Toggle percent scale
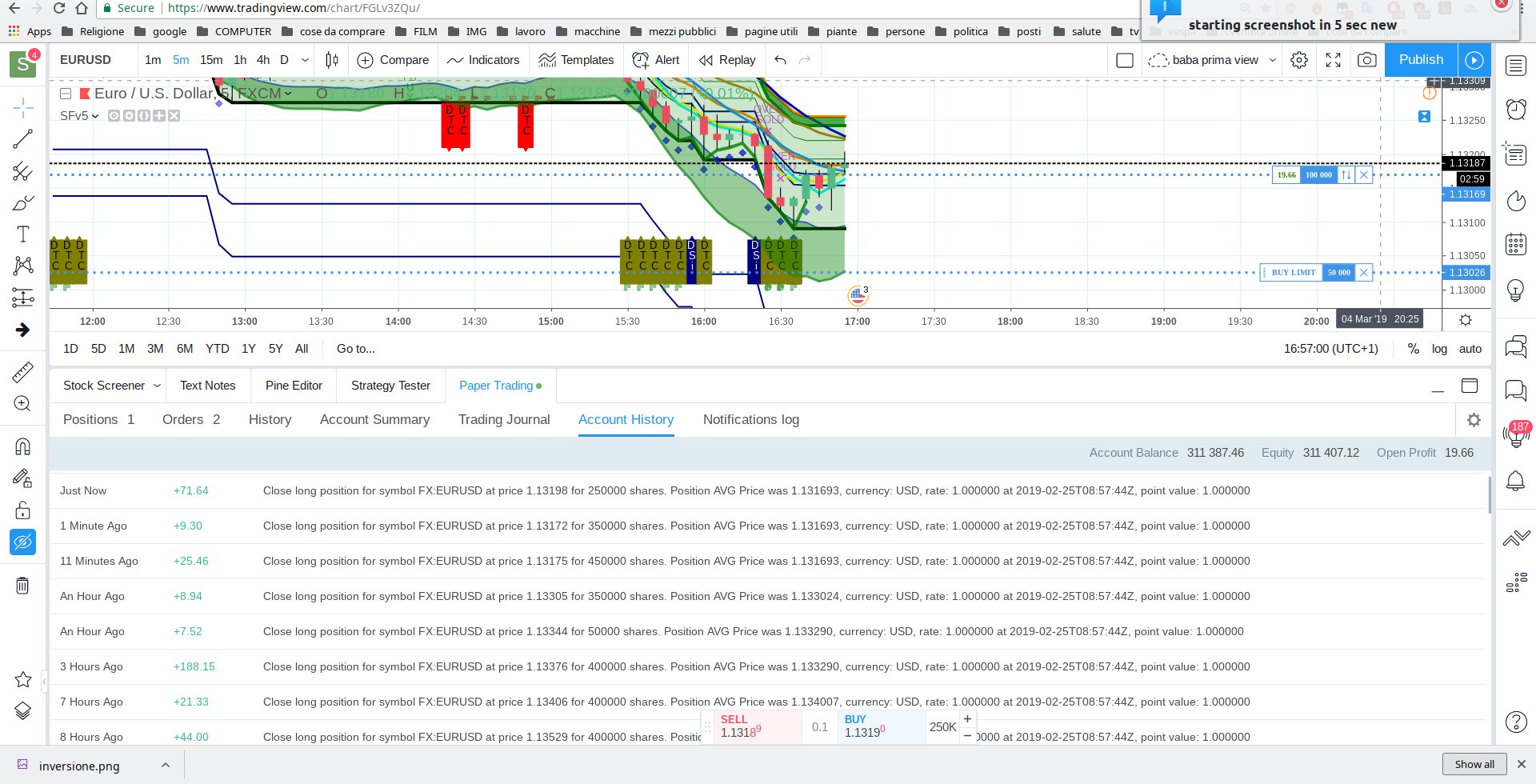 pos(1414,349)
